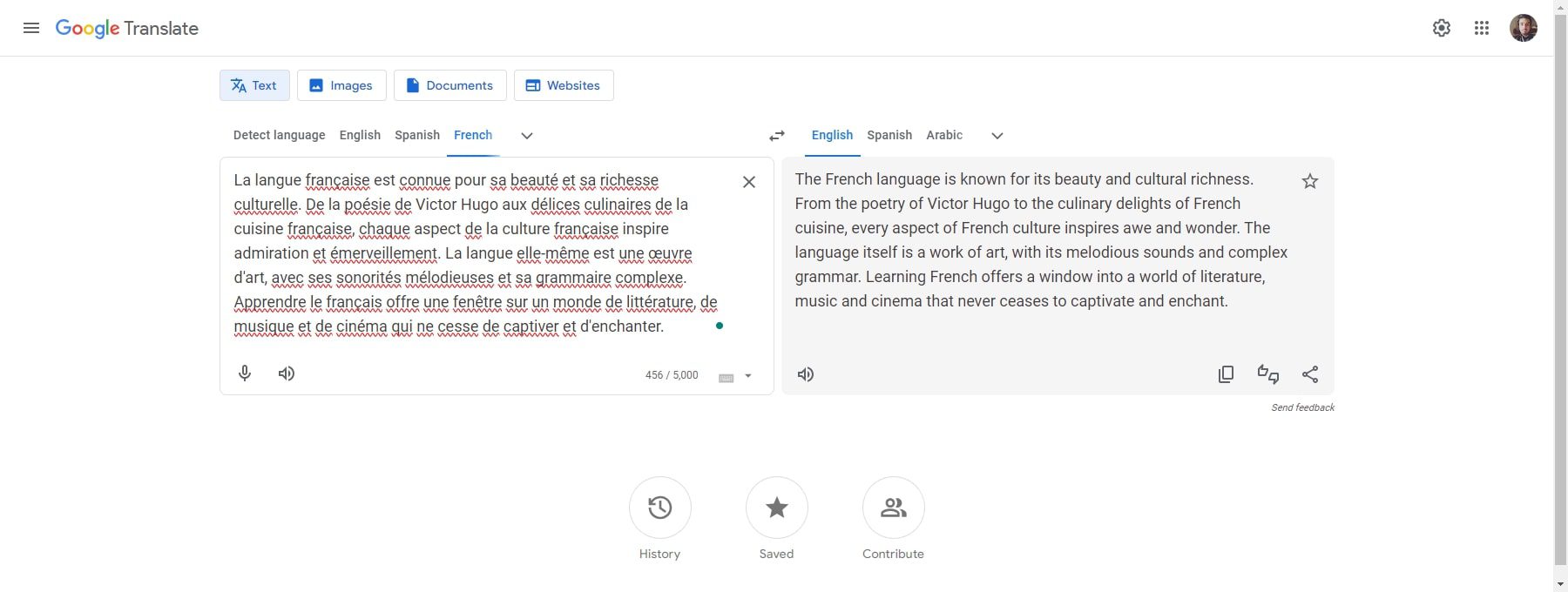
Task: Swap source and target languages
Action: [775, 135]
